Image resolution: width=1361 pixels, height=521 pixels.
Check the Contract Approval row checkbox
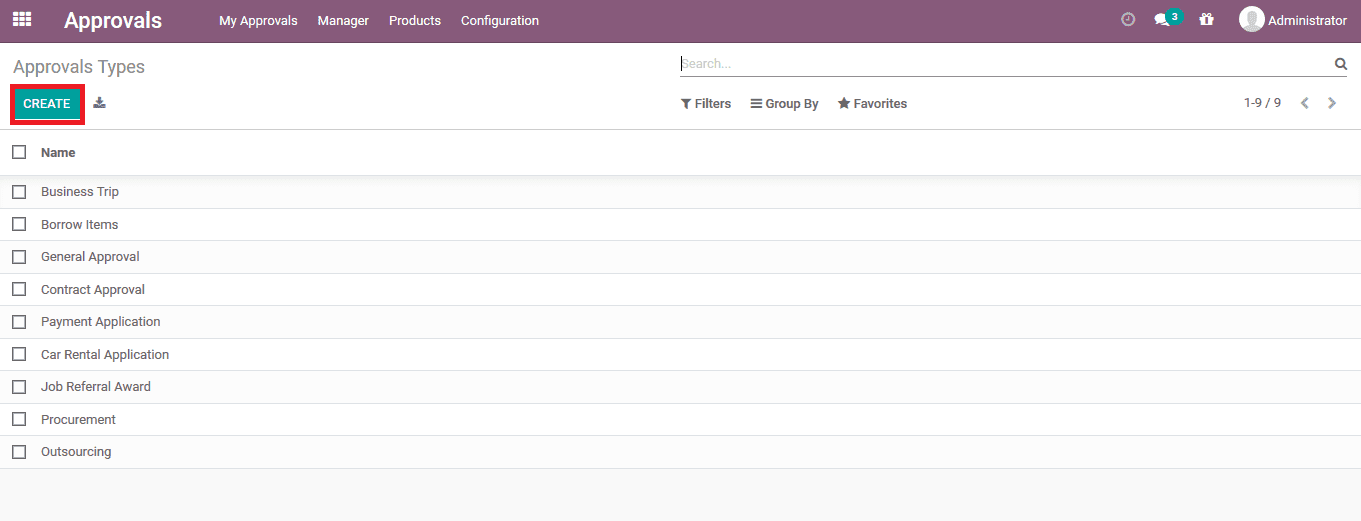coord(19,289)
